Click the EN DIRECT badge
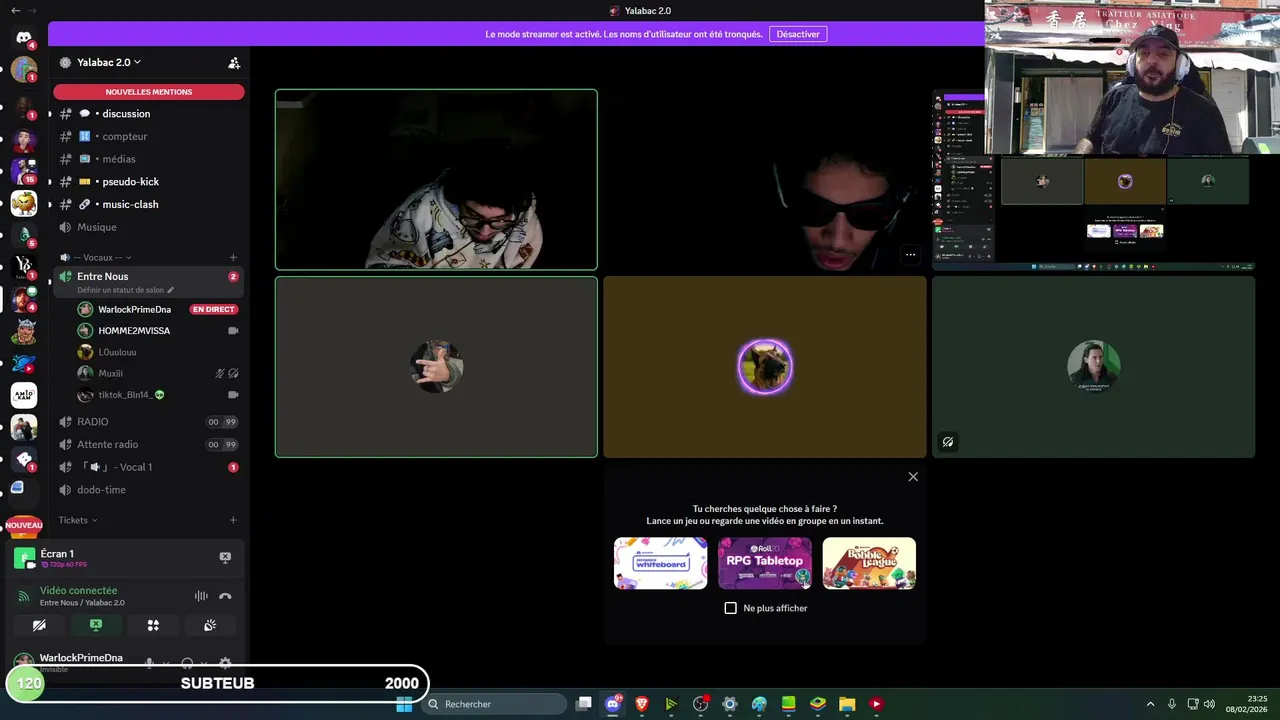The width and height of the screenshot is (1280, 720). (214, 309)
